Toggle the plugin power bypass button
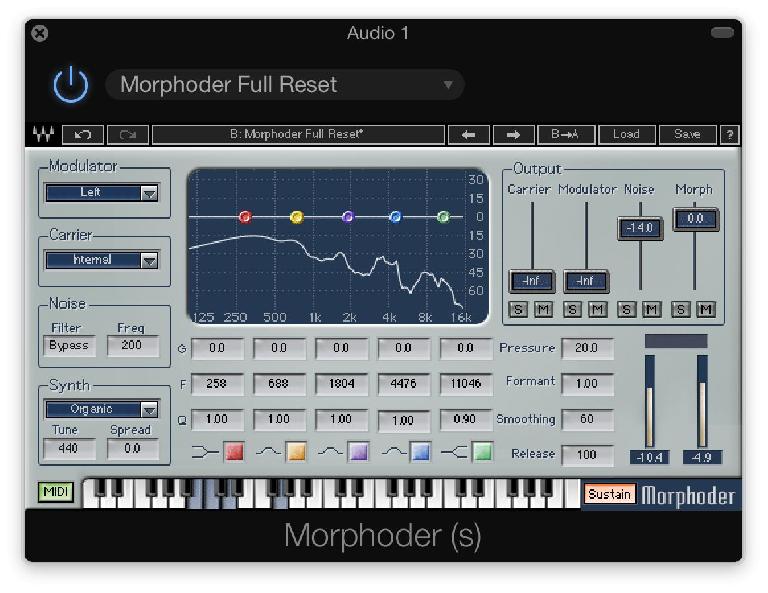 click(x=71, y=84)
